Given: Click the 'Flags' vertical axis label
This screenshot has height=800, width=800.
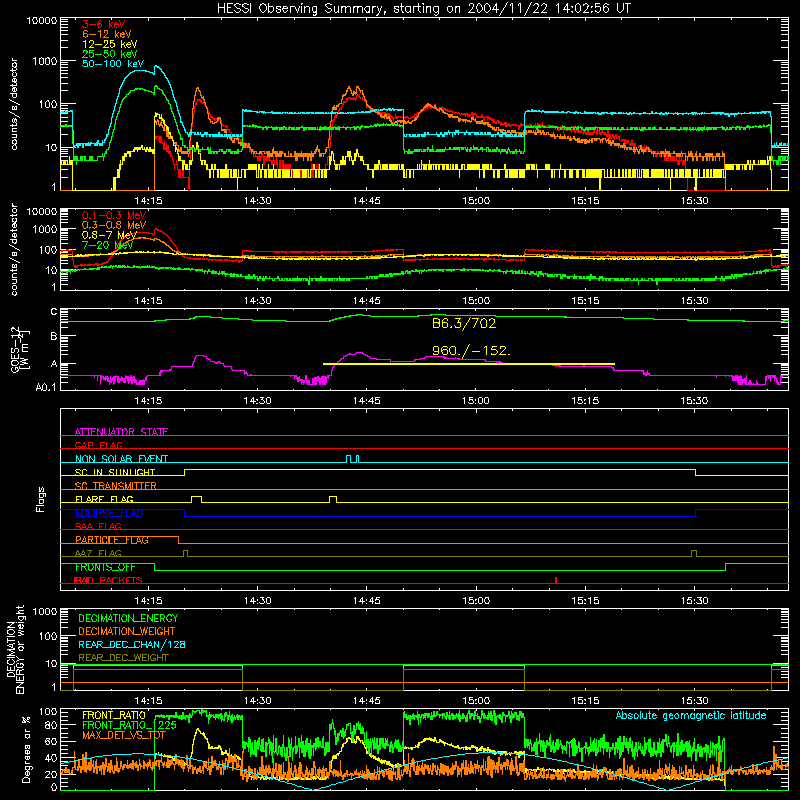Looking at the screenshot, I should coord(41,499).
